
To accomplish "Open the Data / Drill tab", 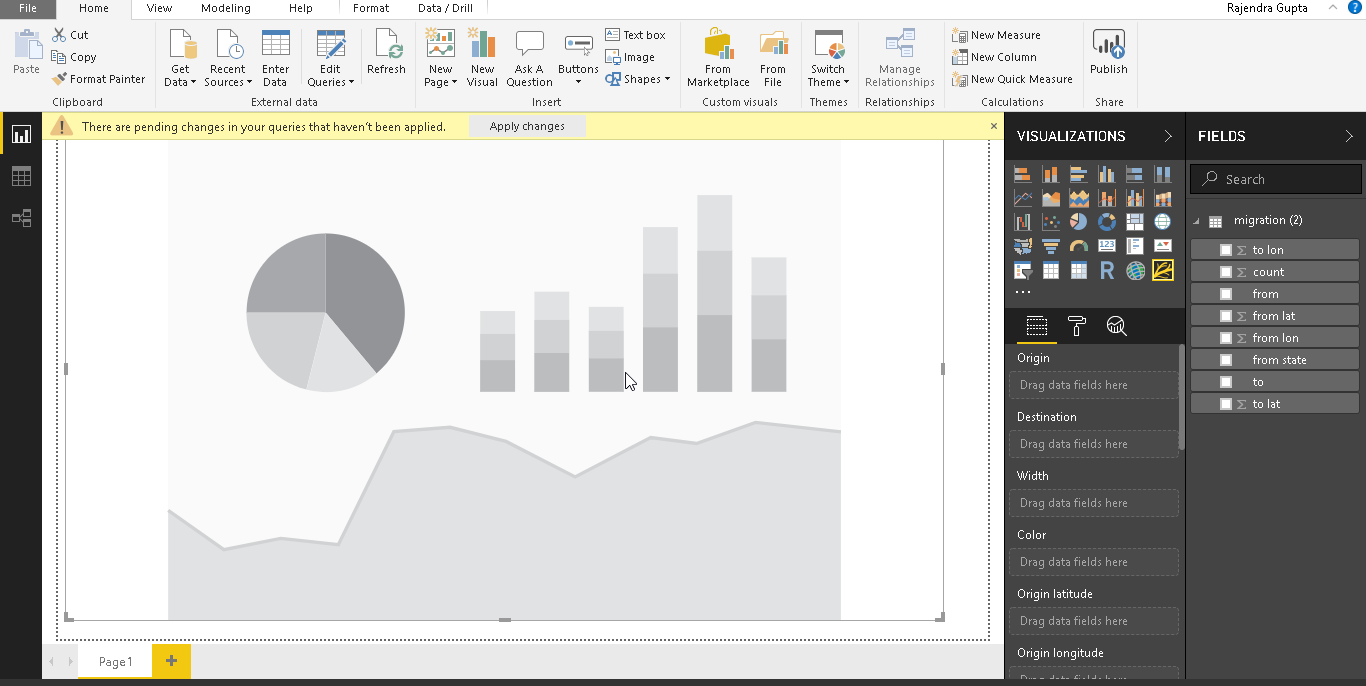I will (446, 8).
